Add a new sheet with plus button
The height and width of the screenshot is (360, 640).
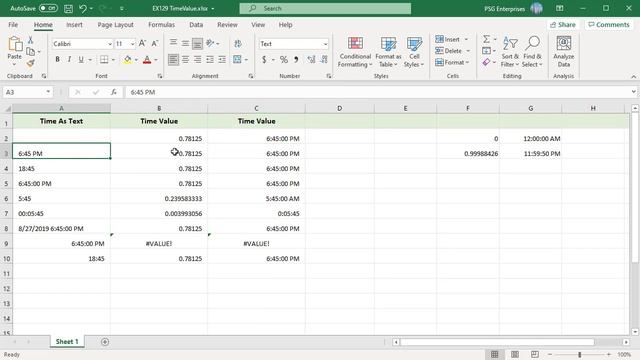click(x=105, y=342)
